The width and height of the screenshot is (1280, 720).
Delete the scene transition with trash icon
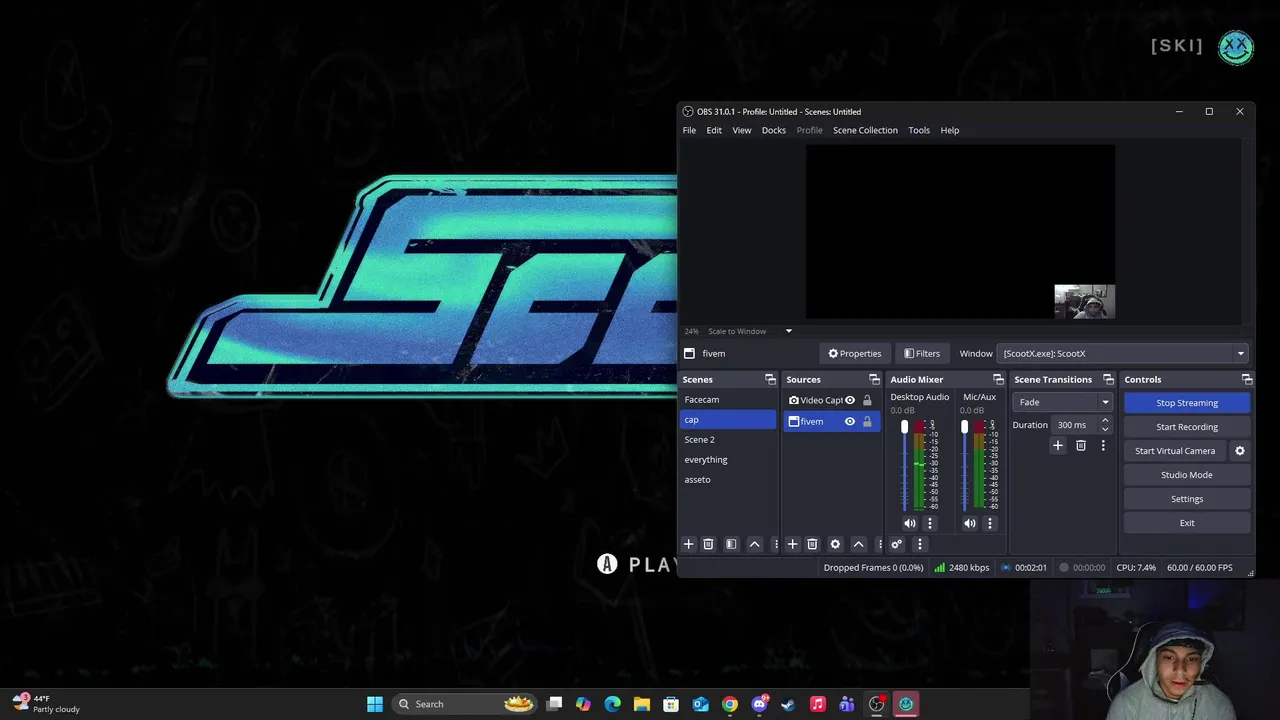click(x=1081, y=445)
